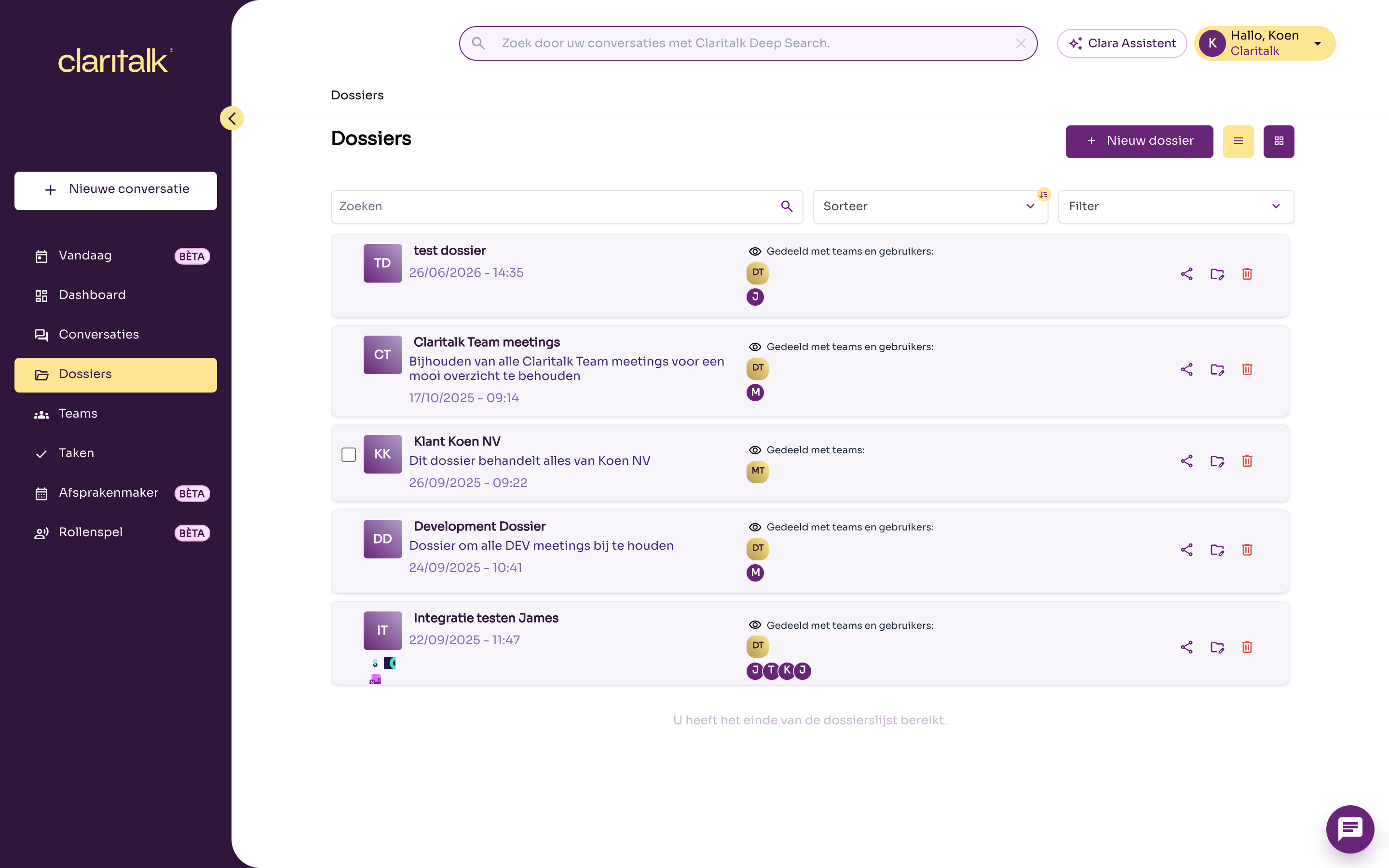Image resolution: width=1389 pixels, height=868 pixels.
Task: Clear the Deep Search field
Action: pos(1021,43)
